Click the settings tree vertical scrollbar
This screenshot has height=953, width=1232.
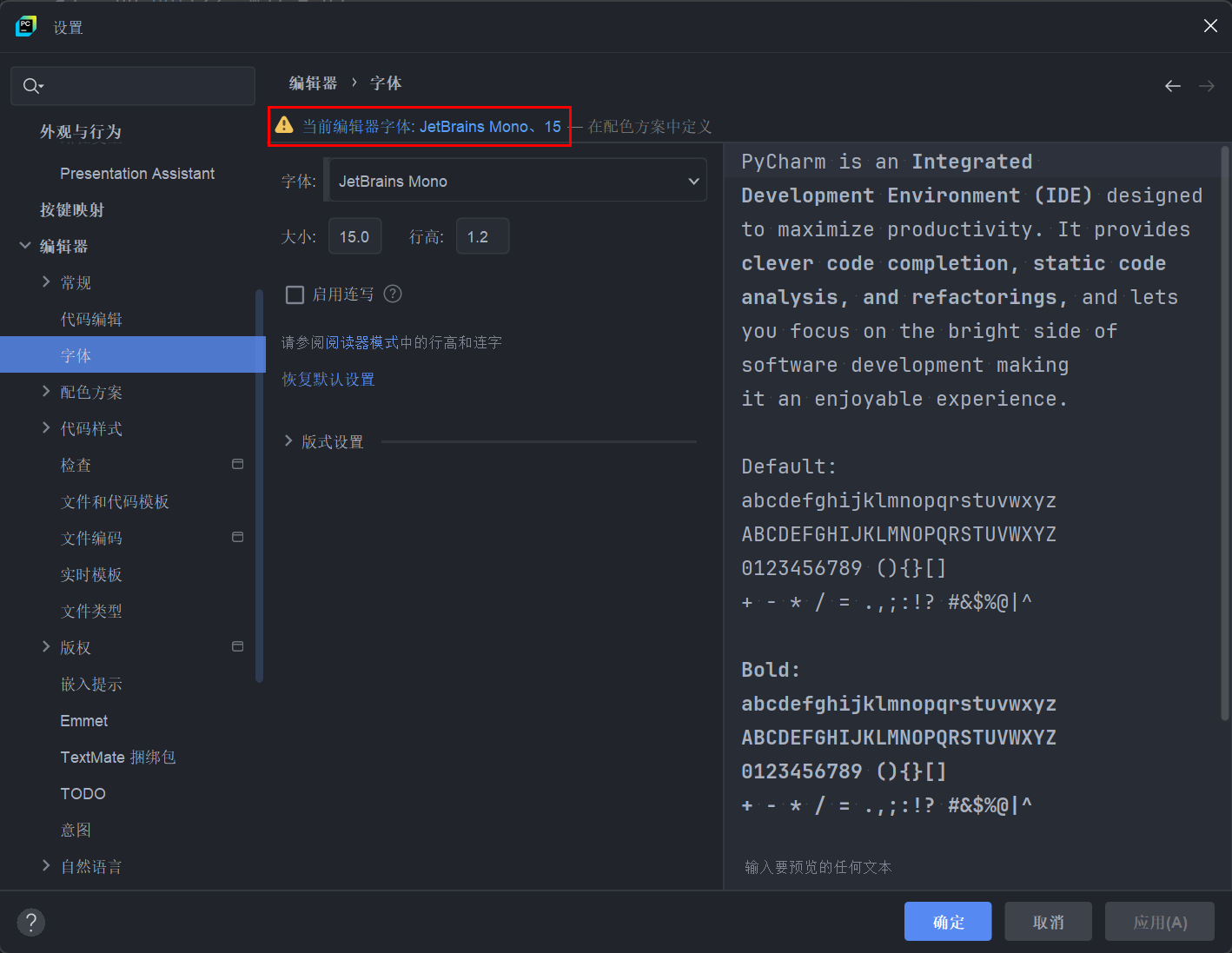click(x=259, y=486)
